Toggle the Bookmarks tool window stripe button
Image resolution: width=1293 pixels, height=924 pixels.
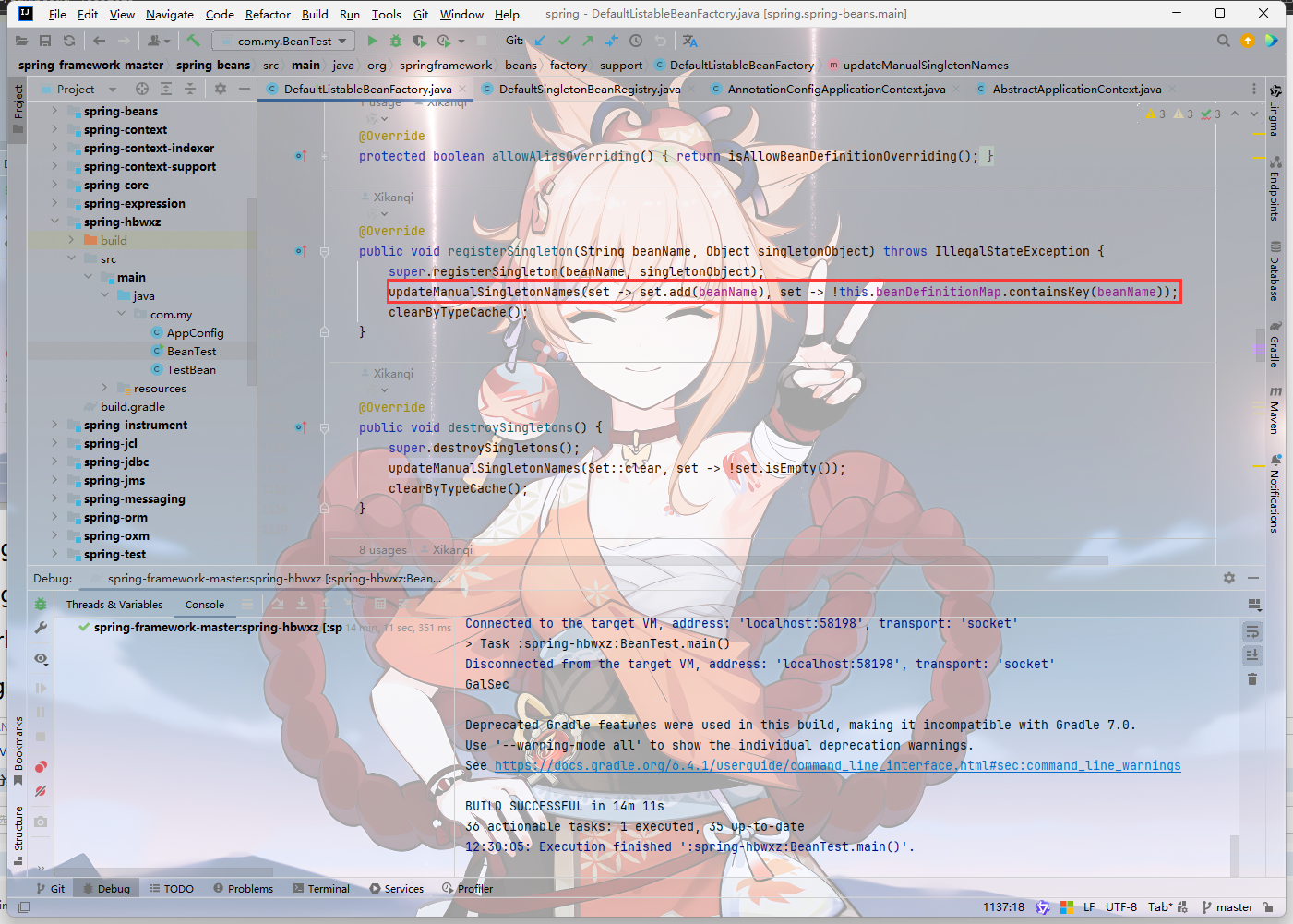click(x=18, y=751)
